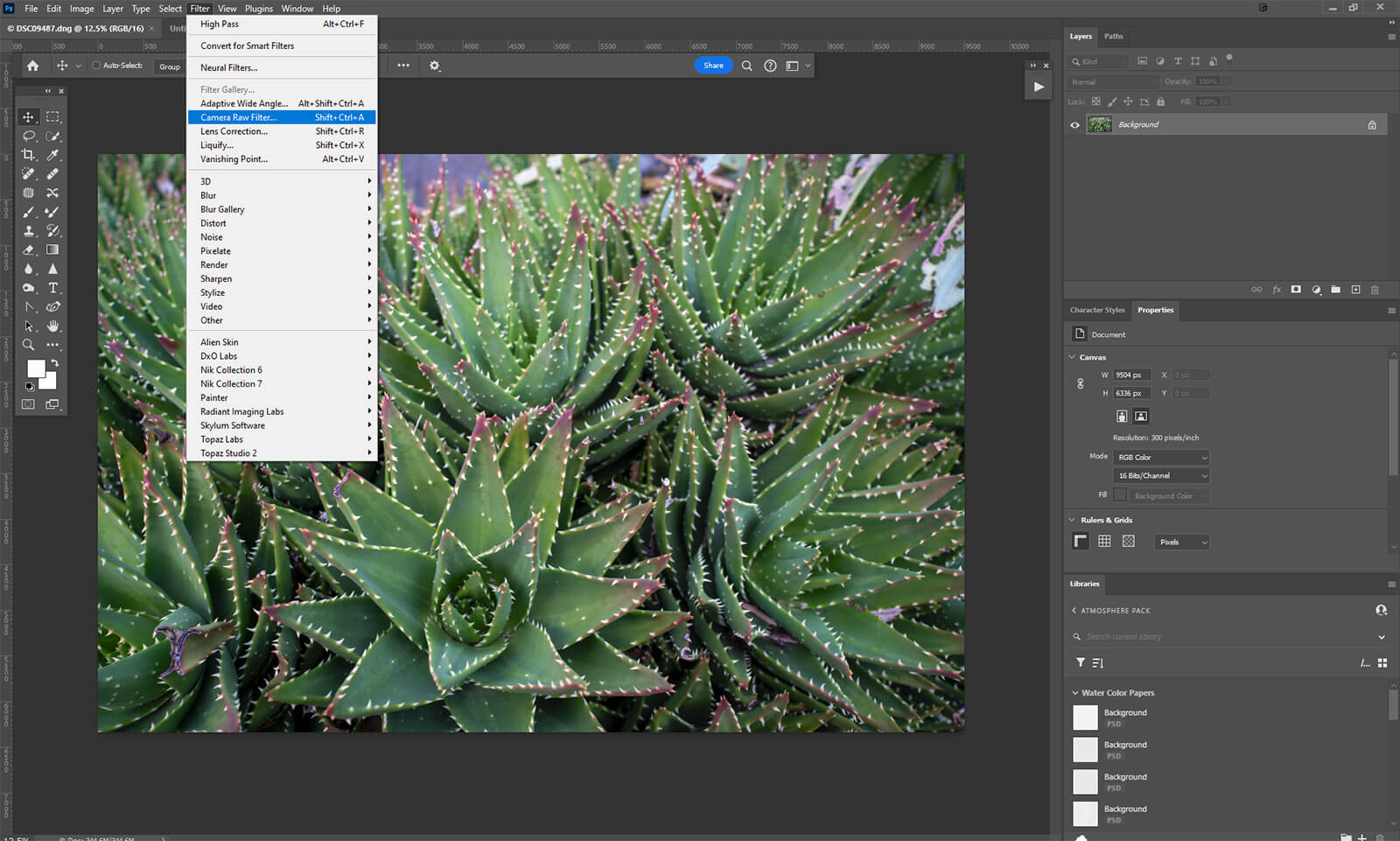Collapse the Water Color Papers group
1400x841 pixels.
[x=1075, y=693]
